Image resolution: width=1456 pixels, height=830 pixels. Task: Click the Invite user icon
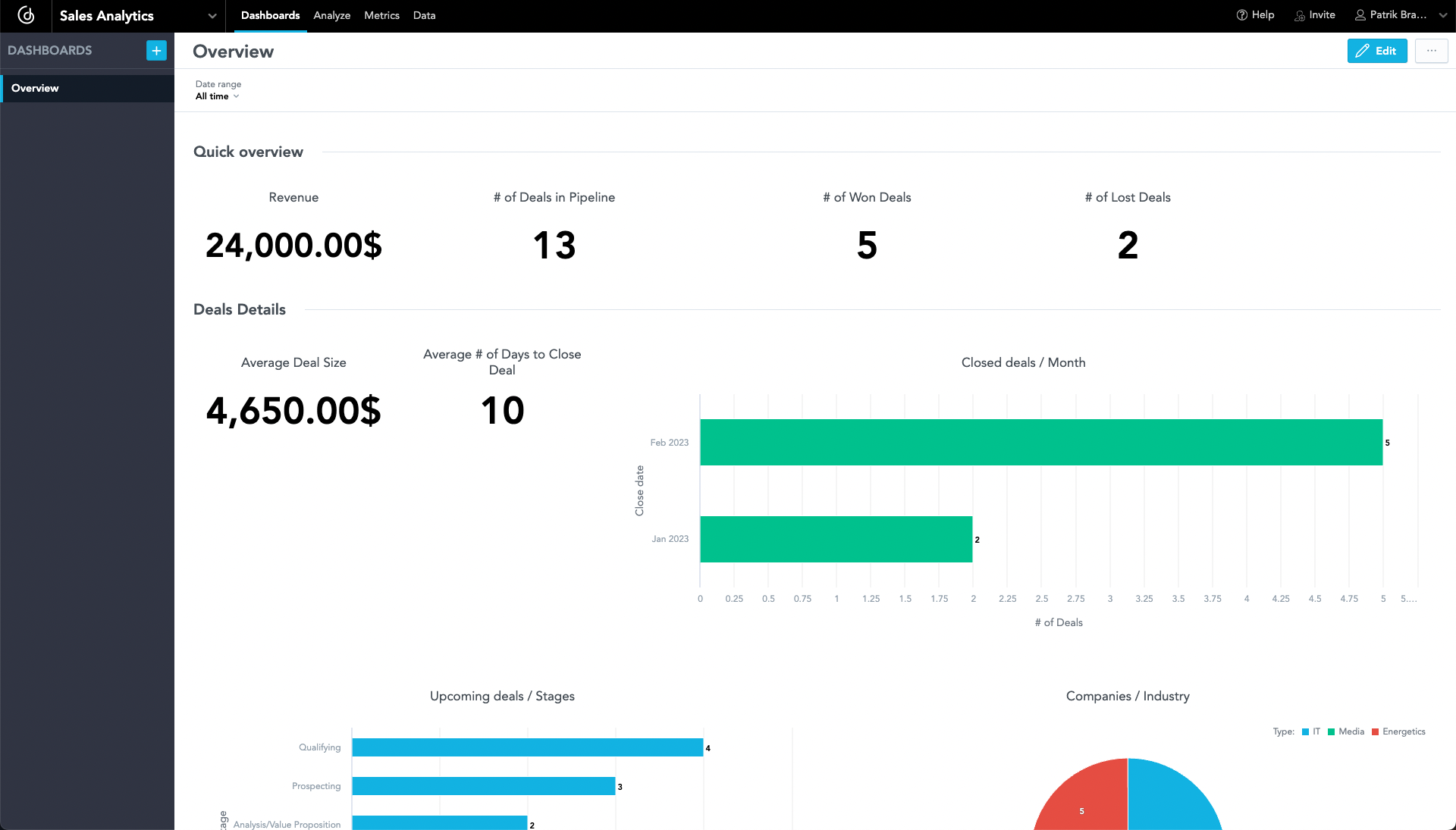pyautogui.click(x=1298, y=15)
